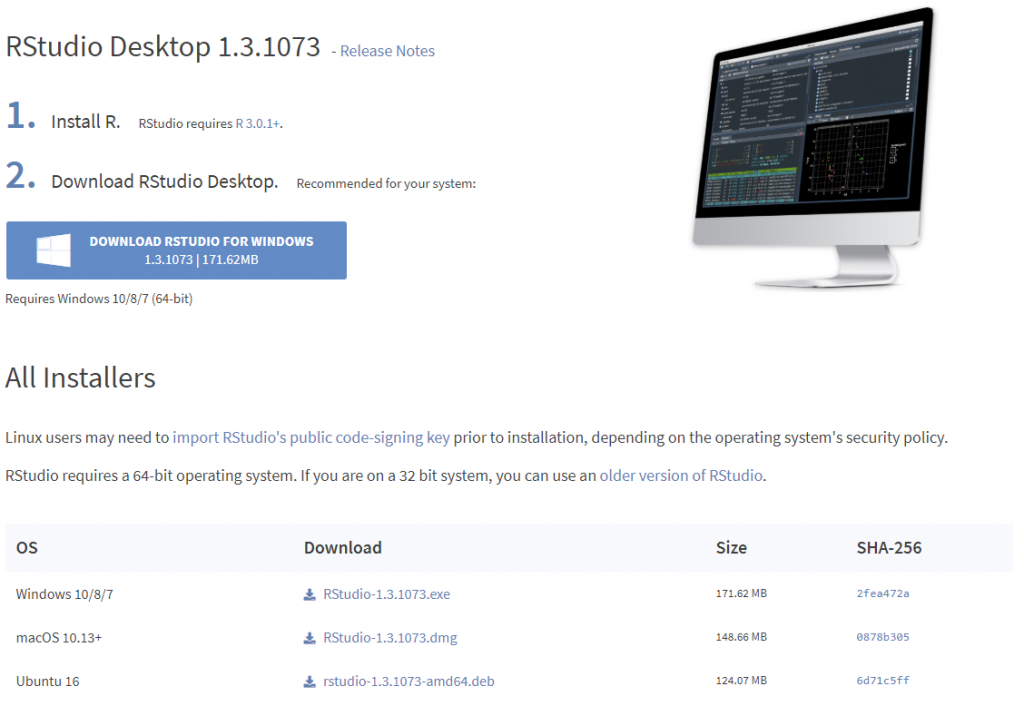Click the Download column header

343,548
